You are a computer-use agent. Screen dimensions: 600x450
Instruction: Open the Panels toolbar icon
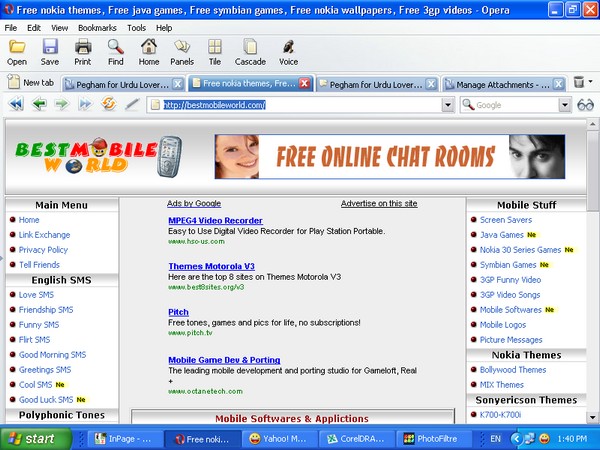(x=182, y=52)
